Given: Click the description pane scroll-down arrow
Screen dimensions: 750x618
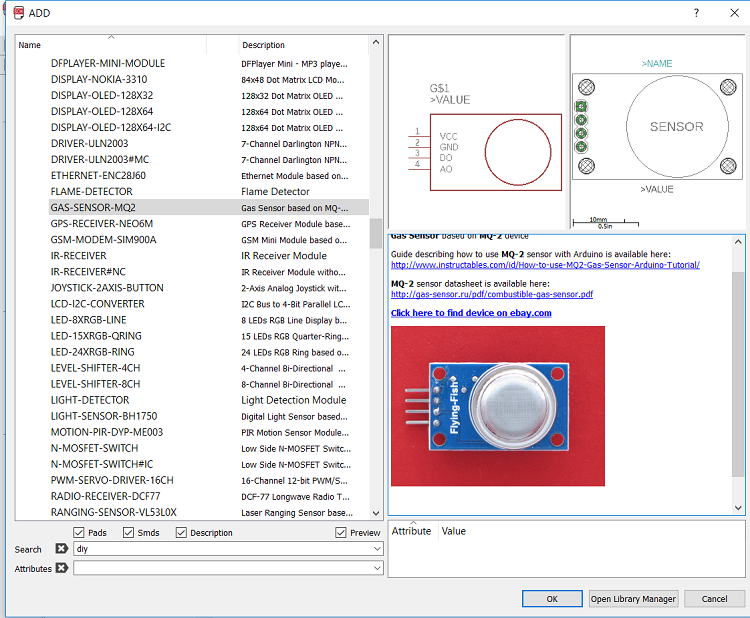Looking at the screenshot, I should click(738, 508).
